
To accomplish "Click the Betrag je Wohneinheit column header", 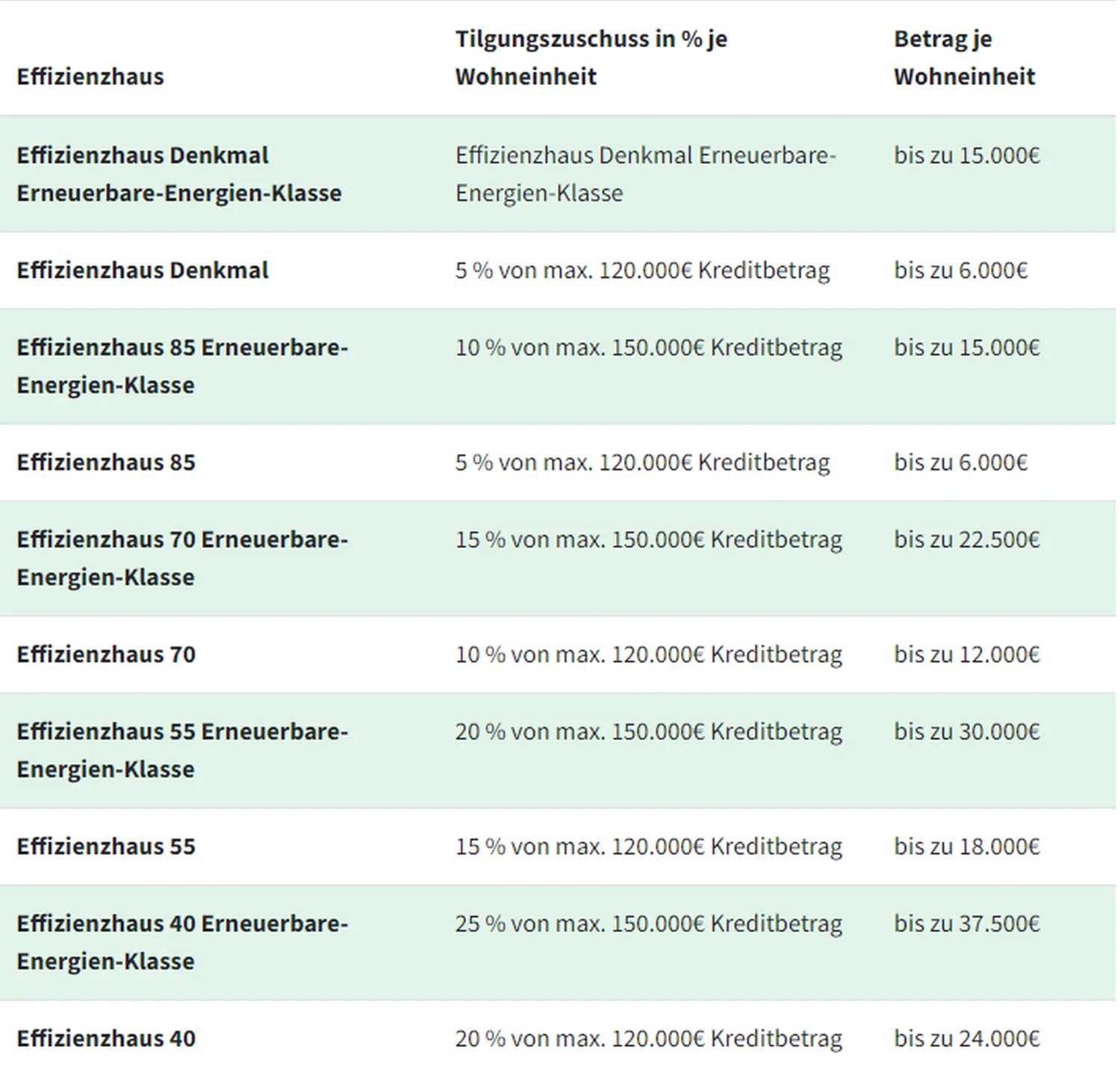I will click(964, 57).
